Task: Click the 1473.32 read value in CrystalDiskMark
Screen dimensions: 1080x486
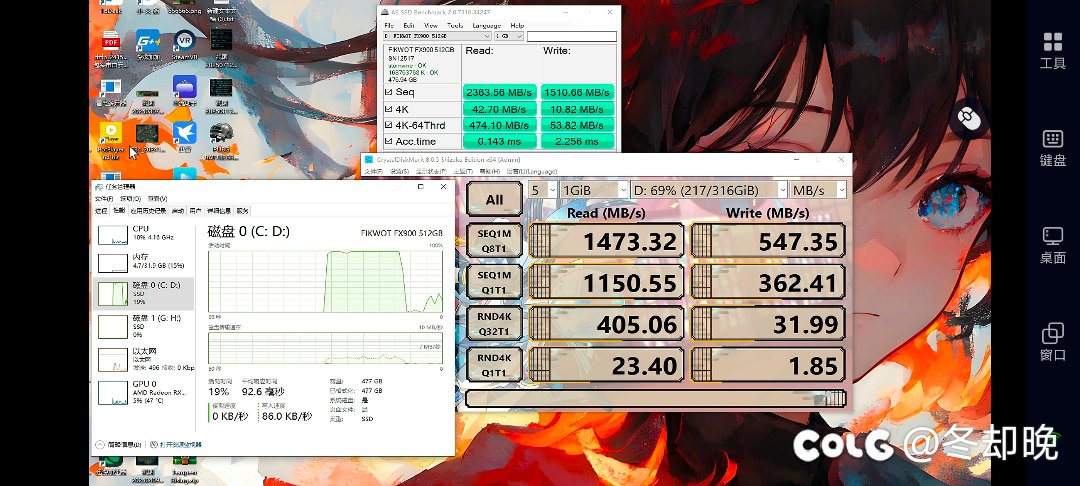Action: [x=607, y=242]
